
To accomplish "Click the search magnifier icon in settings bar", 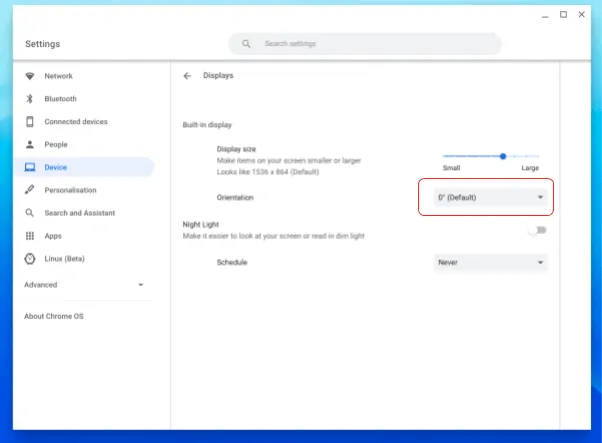I will pyautogui.click(x=246, y=44).
